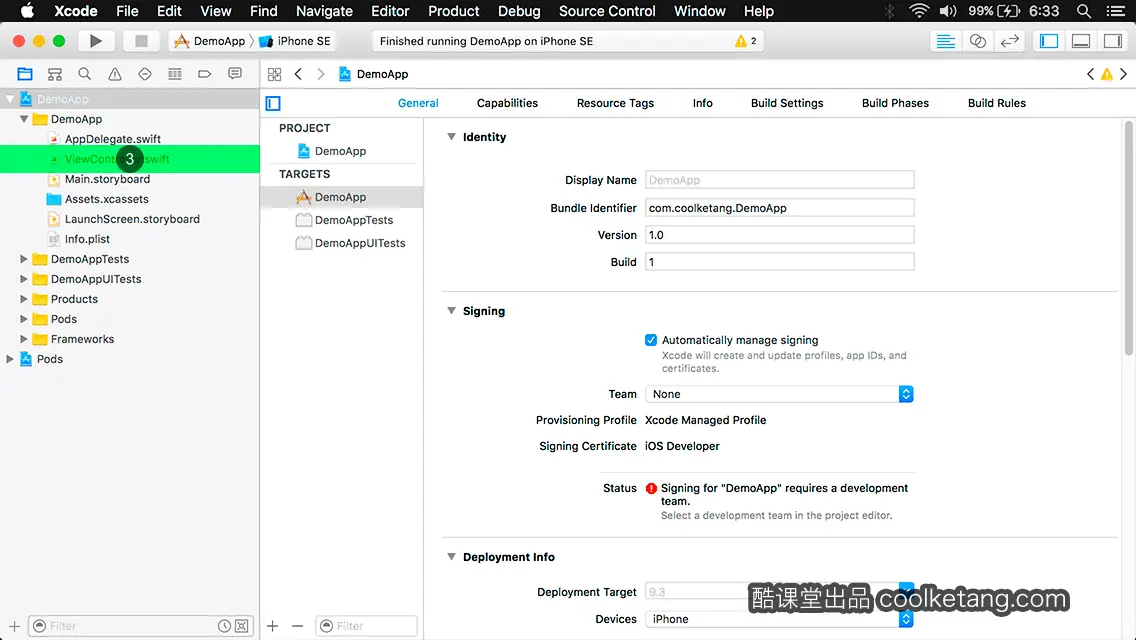Expand the DemoAppTests folder
The width and height of the screenshot is (1136, 640).
[x=24, y=259]
